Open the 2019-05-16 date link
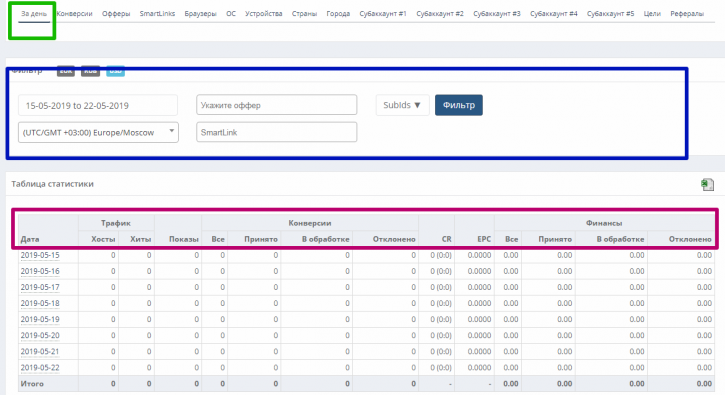This screenshot has width=725, height=395. click(40, 272)
